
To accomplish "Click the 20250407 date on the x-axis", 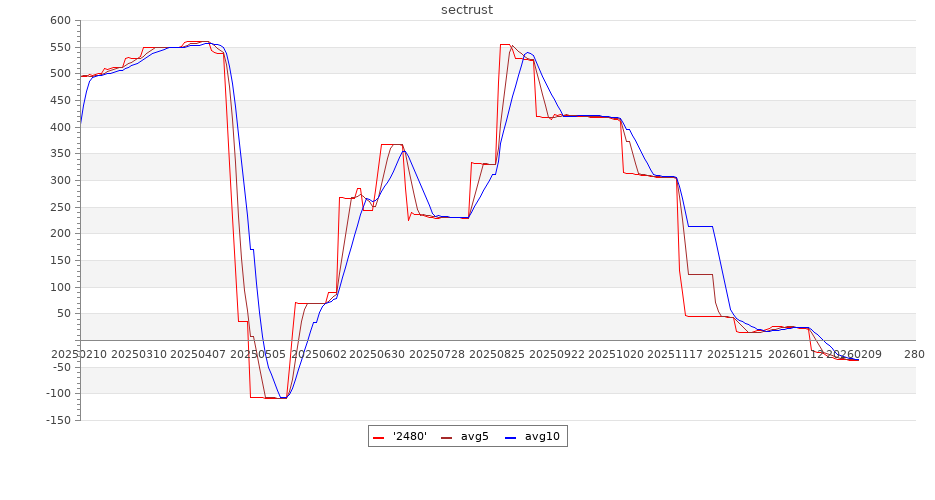I will pos(199,354).
